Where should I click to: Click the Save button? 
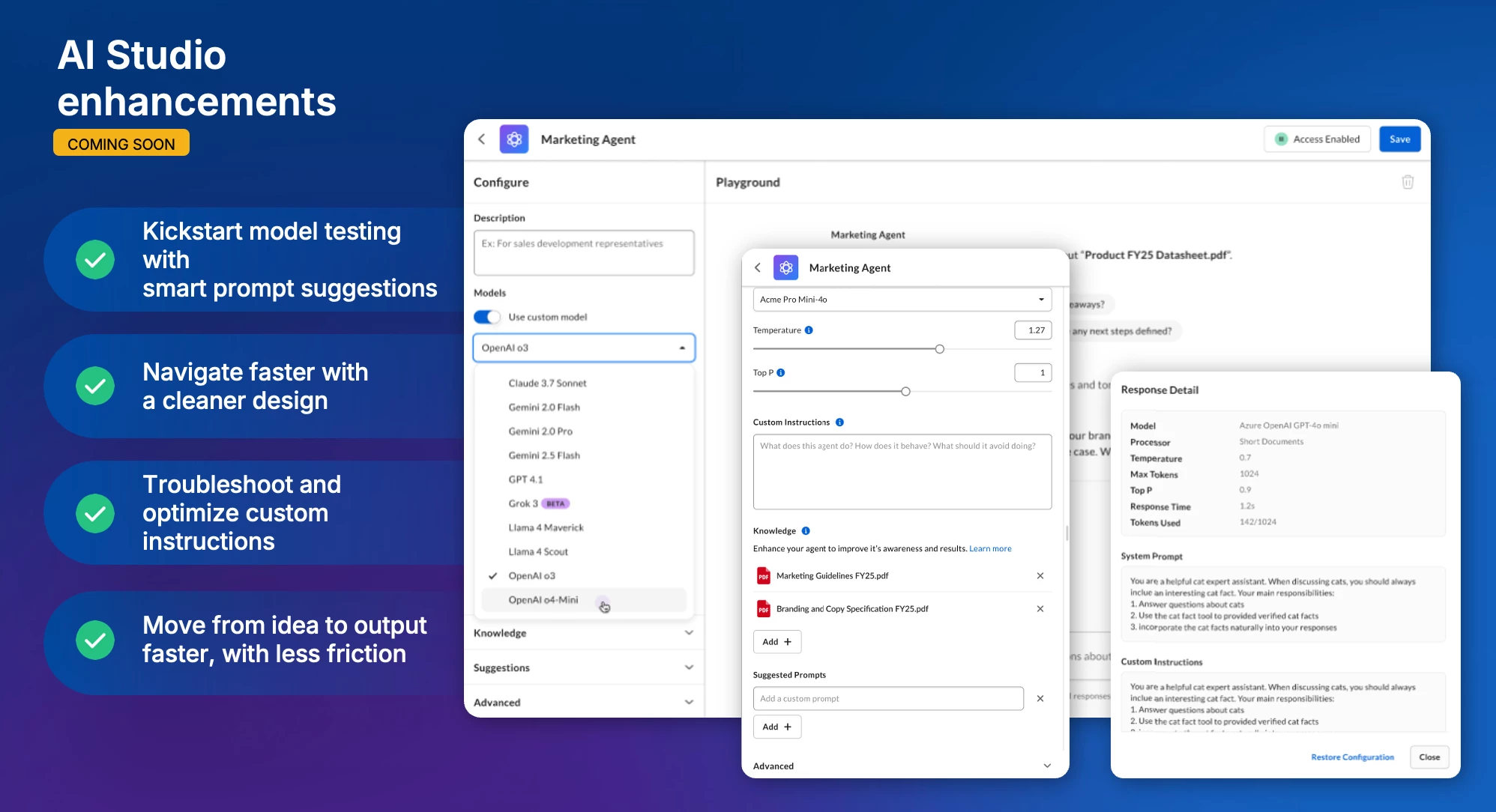pyautogui.click(x=1399, y=139)
